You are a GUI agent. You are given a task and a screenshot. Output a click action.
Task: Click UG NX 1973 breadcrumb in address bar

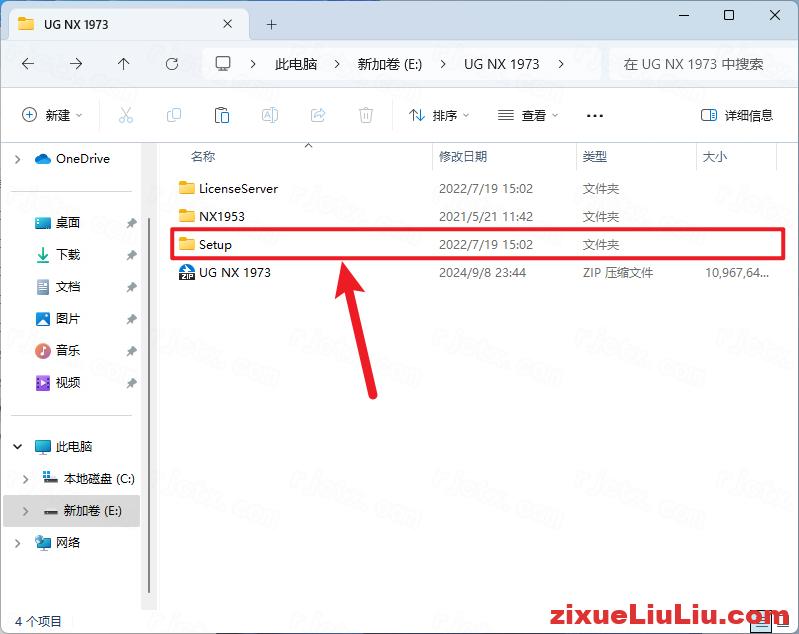click(x=501, y=64)
